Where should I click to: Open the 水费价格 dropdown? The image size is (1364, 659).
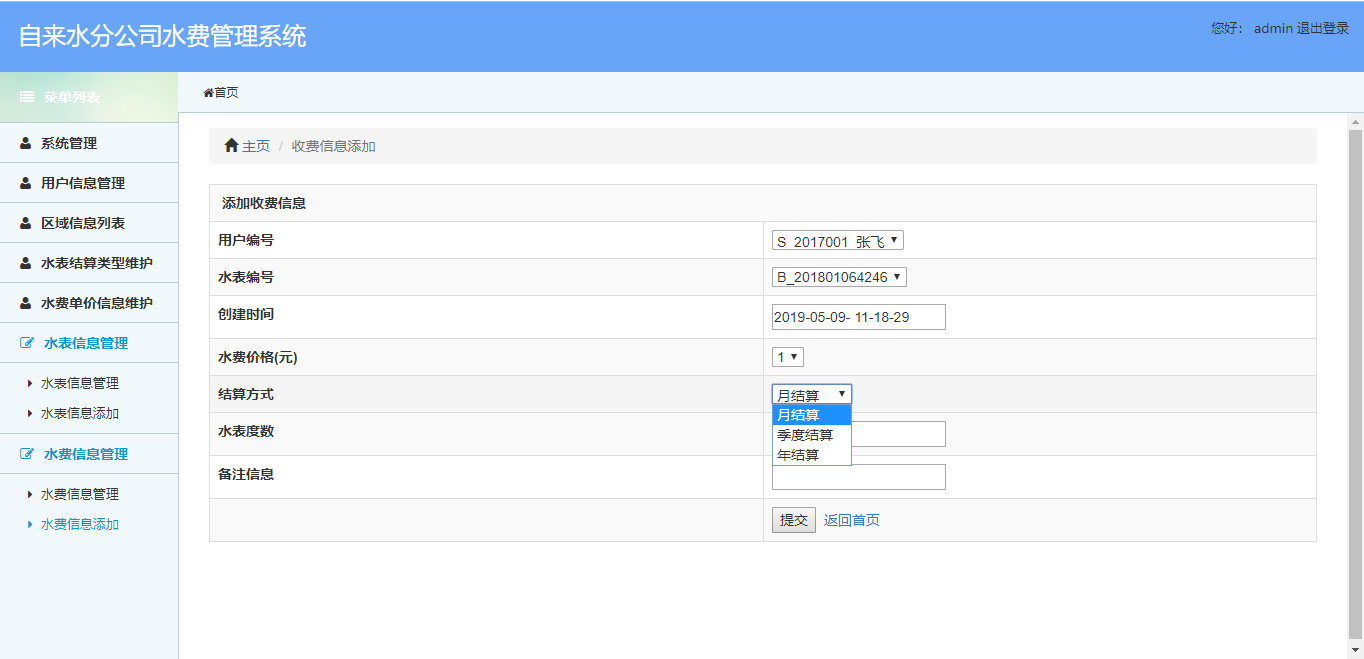click(786, 355)
